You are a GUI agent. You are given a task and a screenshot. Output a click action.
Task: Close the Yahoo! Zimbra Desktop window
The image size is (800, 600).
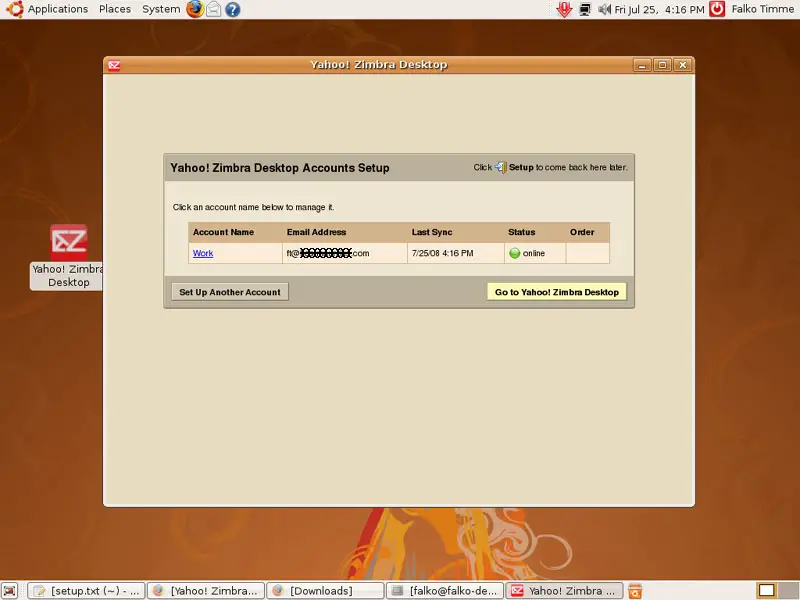[x=683, y=65]
